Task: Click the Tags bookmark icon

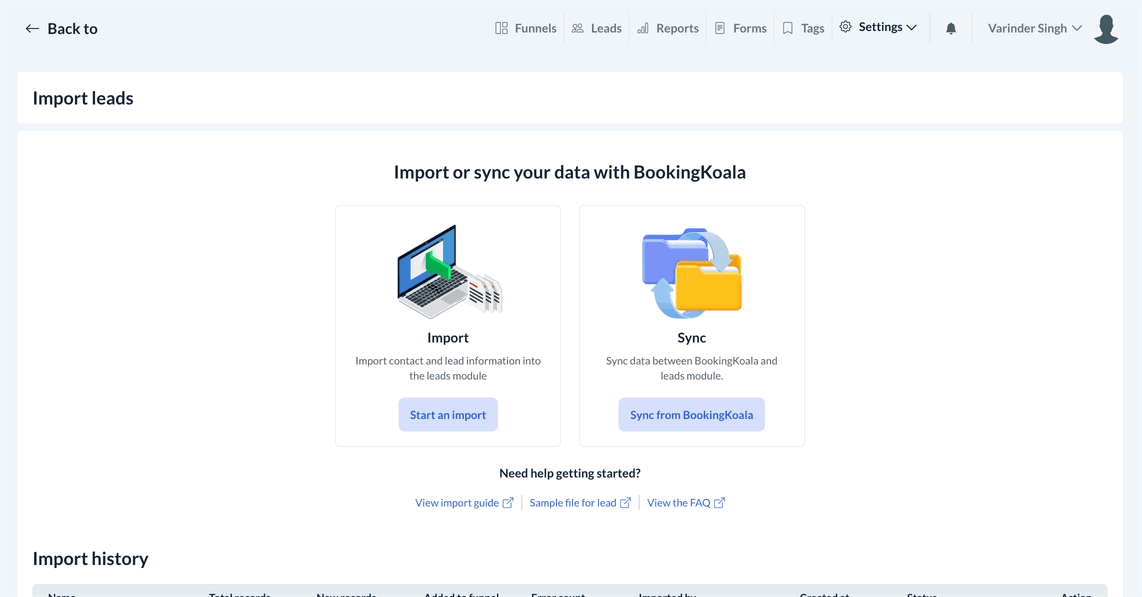Action: coord(787,28)
